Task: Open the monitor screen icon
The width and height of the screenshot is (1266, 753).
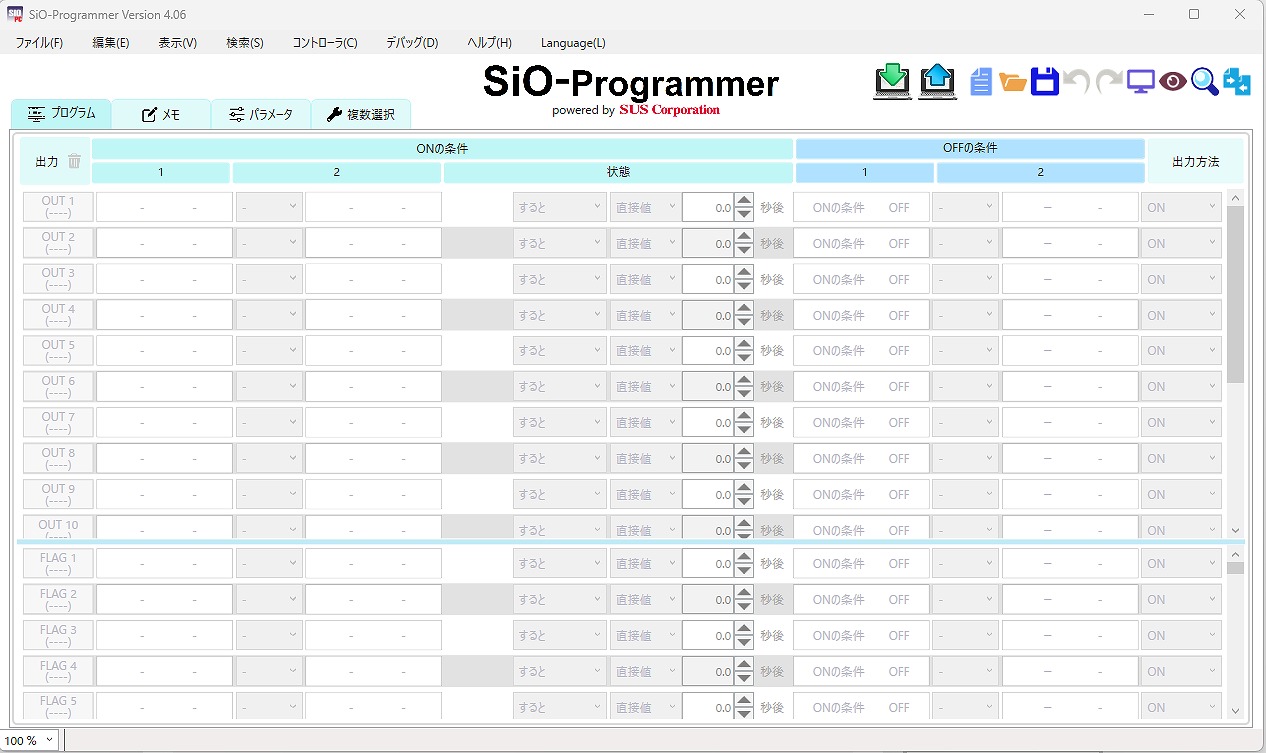Action: (x=1140, y=80)
